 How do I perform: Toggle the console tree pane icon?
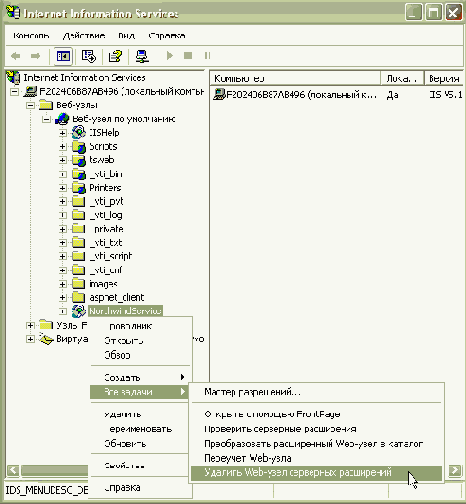63,56
